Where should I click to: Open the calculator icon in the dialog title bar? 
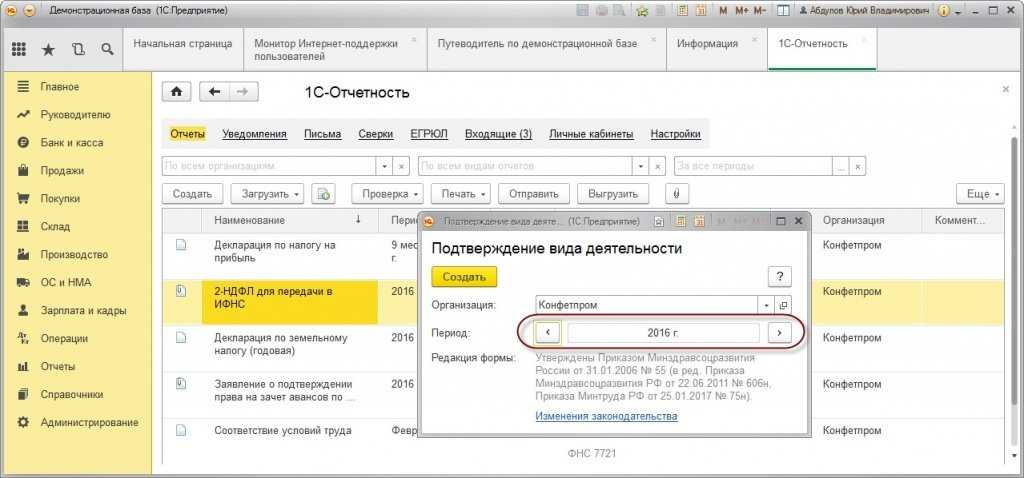tap(682, 221)
